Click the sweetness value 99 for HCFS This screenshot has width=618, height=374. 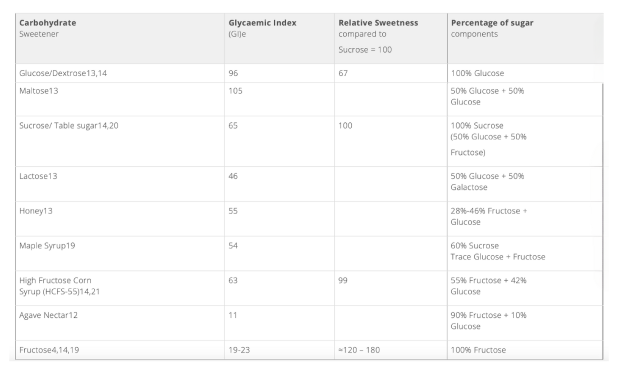click(x=343, y=281)
